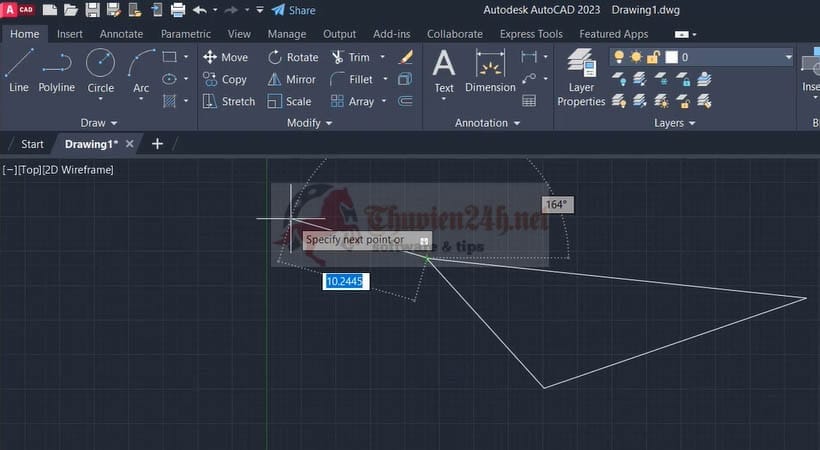Image resolution: width=820 pixels, height=450 pixels.
Task: Click the Plot printer icon
Action: pyautogui.click(x=178, y=10)
